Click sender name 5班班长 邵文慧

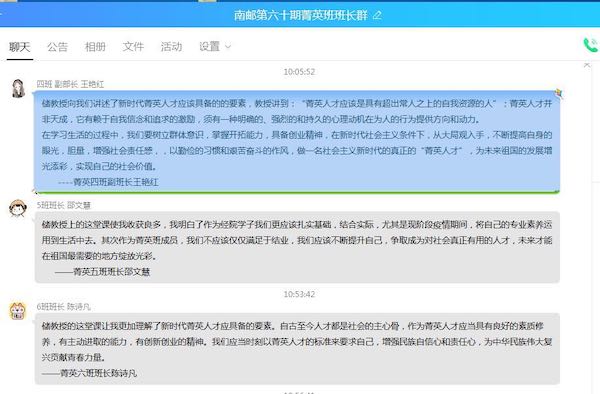(64, 205)
